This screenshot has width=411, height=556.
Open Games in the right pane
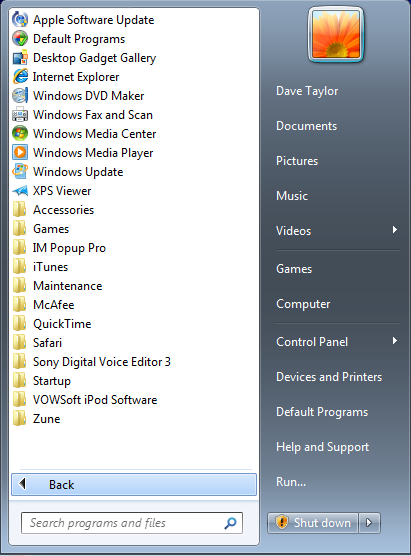(294, 269)
